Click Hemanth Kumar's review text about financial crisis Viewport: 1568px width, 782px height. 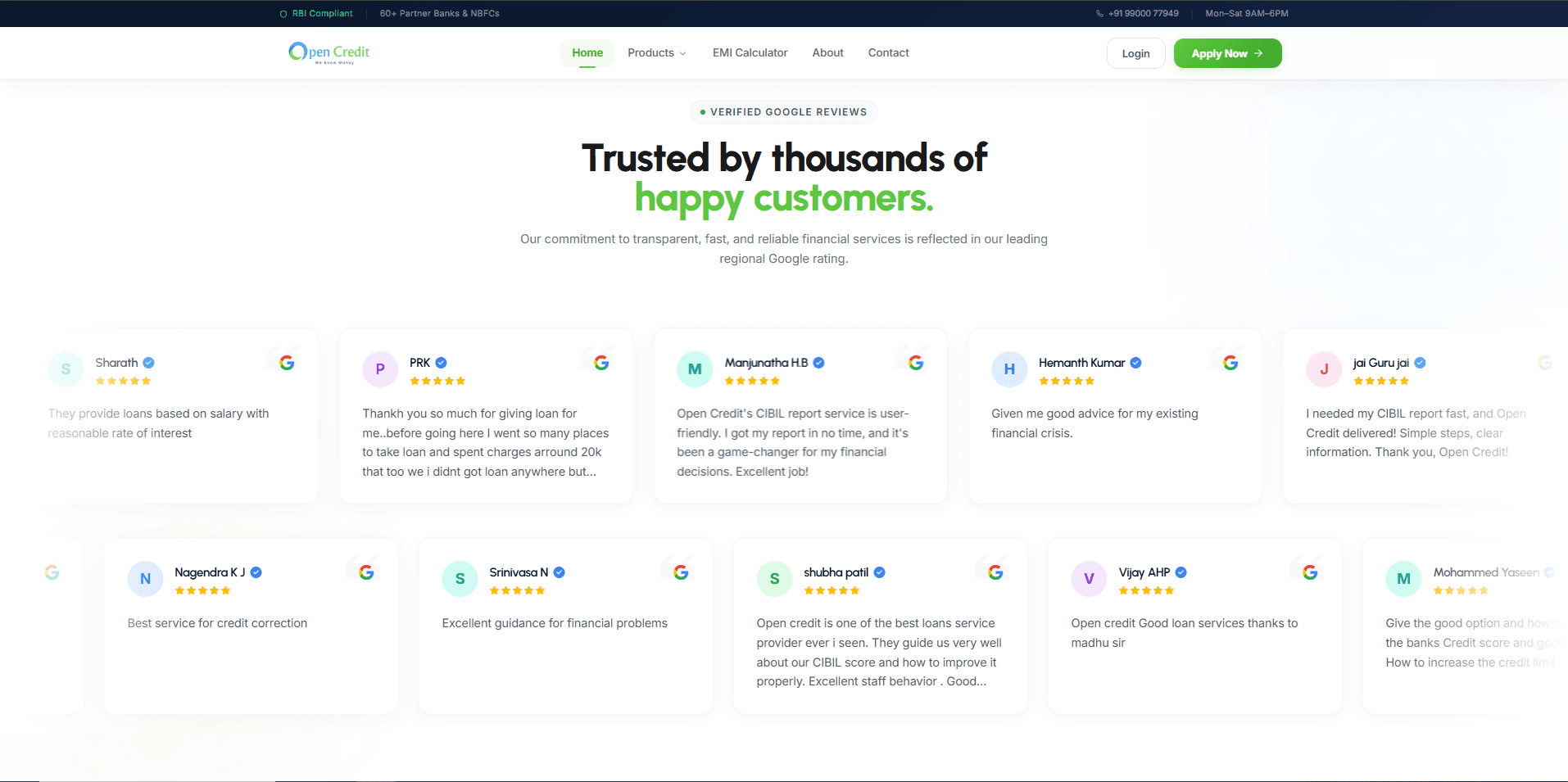(x=1094, y=423)
